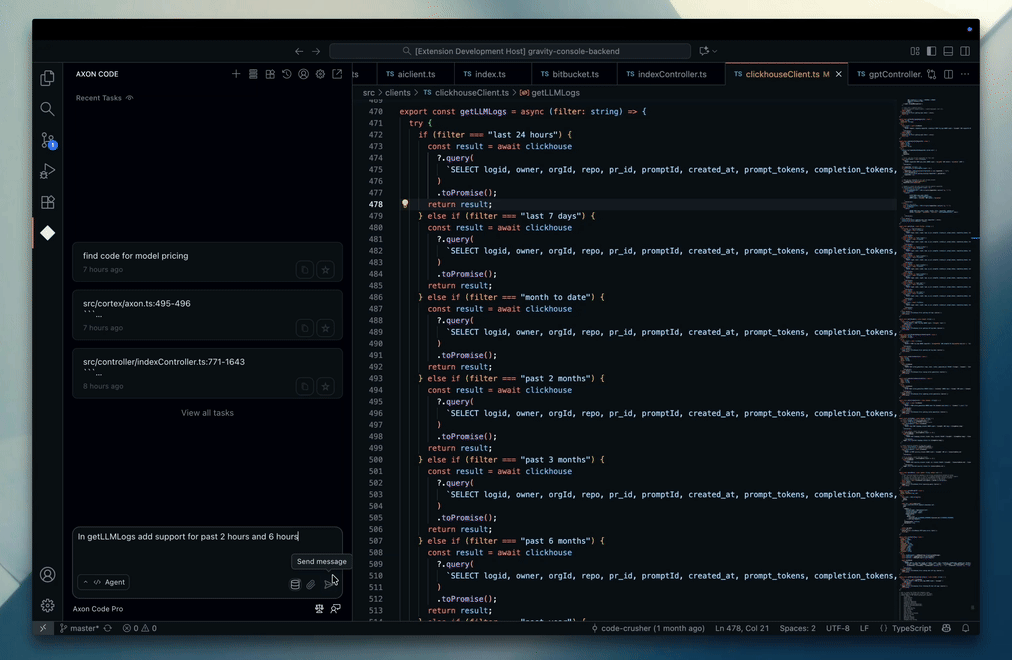Screen dimensions: 1012x660
Task: Go forward with the right arrow
Action: pos(316,51)
